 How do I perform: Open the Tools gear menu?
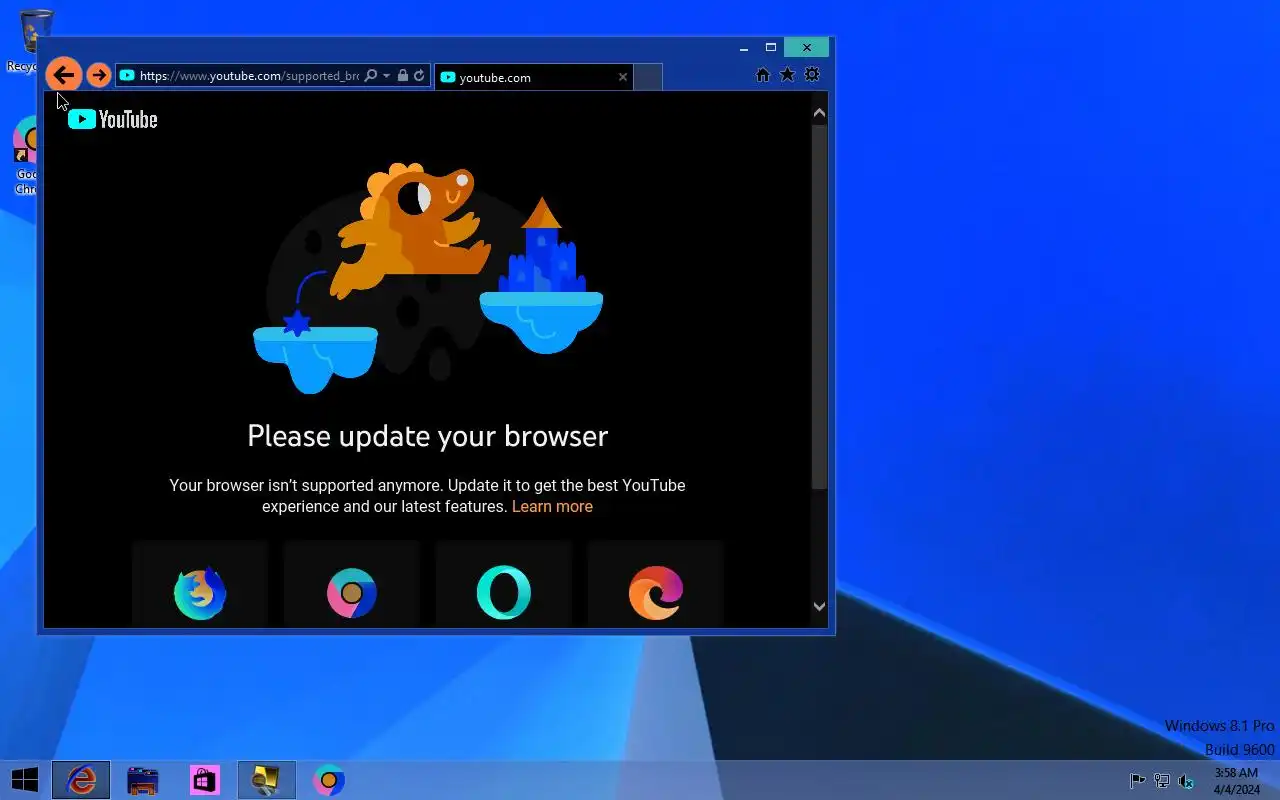coord(812,75)
